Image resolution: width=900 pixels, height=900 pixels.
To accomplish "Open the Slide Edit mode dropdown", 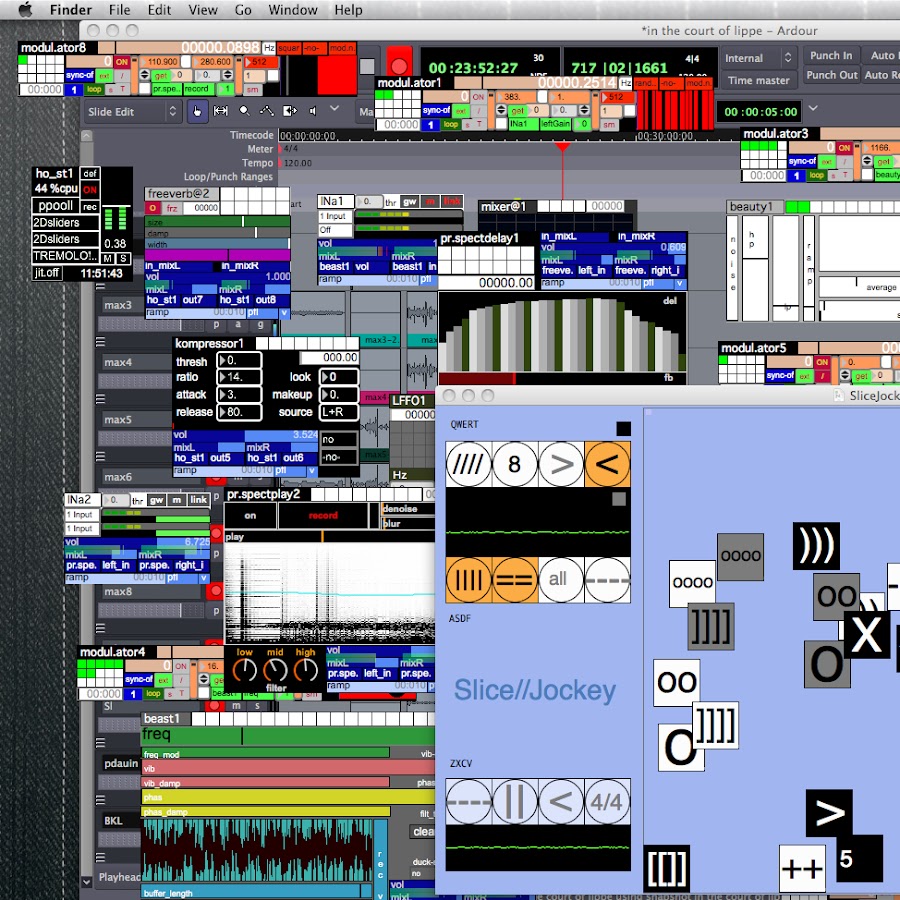I will [x=132, y=112].
